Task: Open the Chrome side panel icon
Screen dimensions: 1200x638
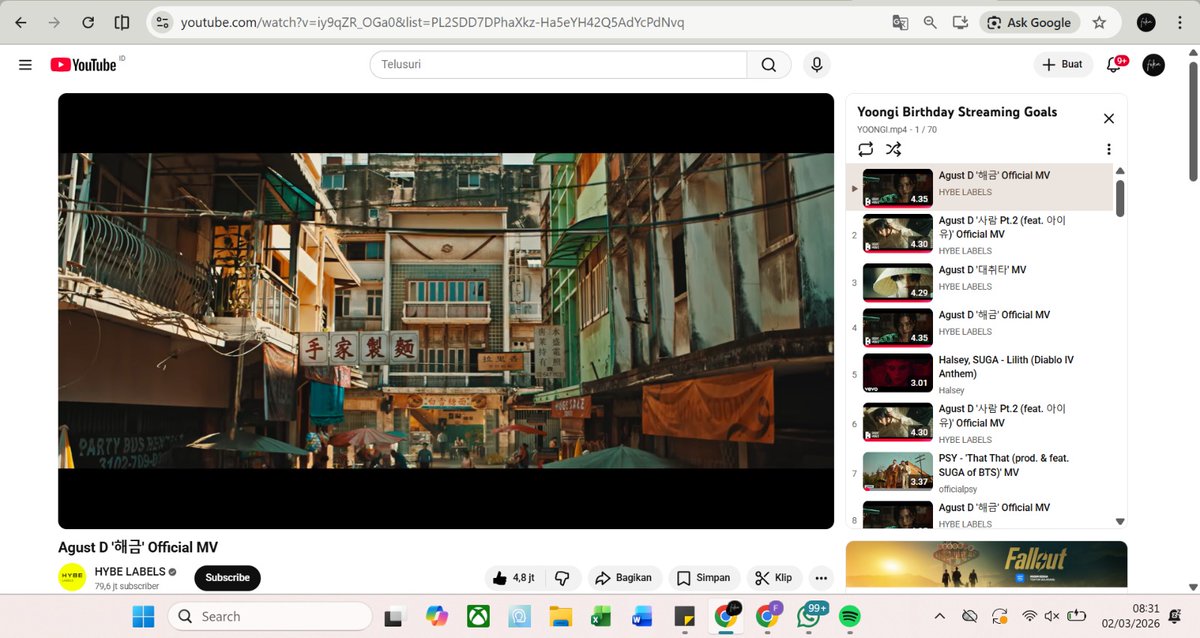Action: click(x=121, y=22)
